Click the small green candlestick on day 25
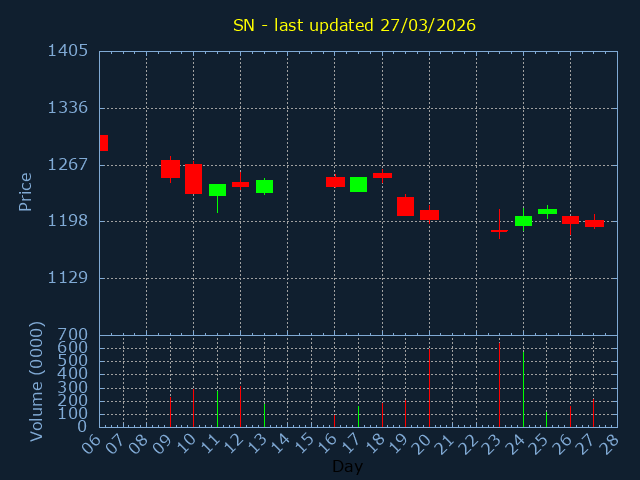The height and width of the screenshot is (480, 640). point(547,211)
